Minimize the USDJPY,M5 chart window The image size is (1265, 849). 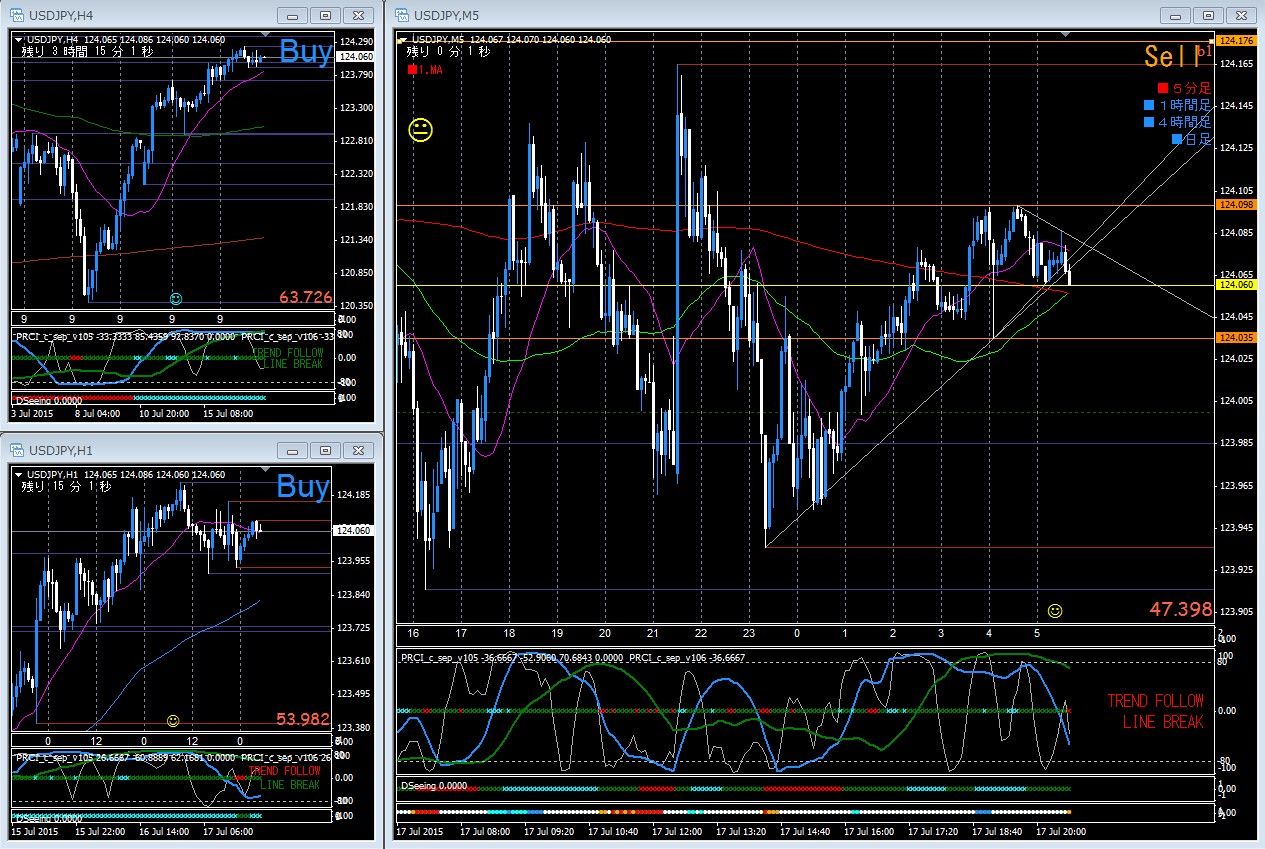tap(1177, 15)
